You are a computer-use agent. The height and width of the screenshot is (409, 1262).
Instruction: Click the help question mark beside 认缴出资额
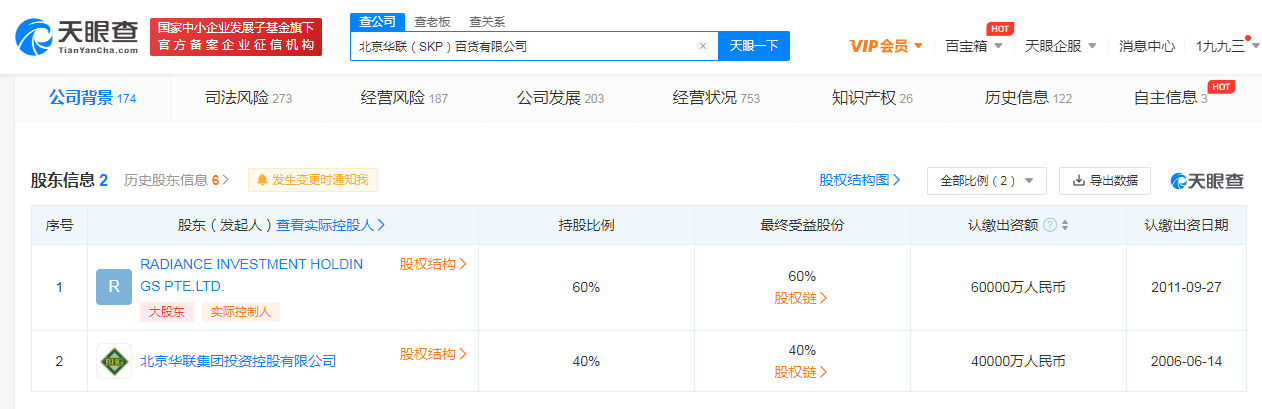coord(1050,225)
